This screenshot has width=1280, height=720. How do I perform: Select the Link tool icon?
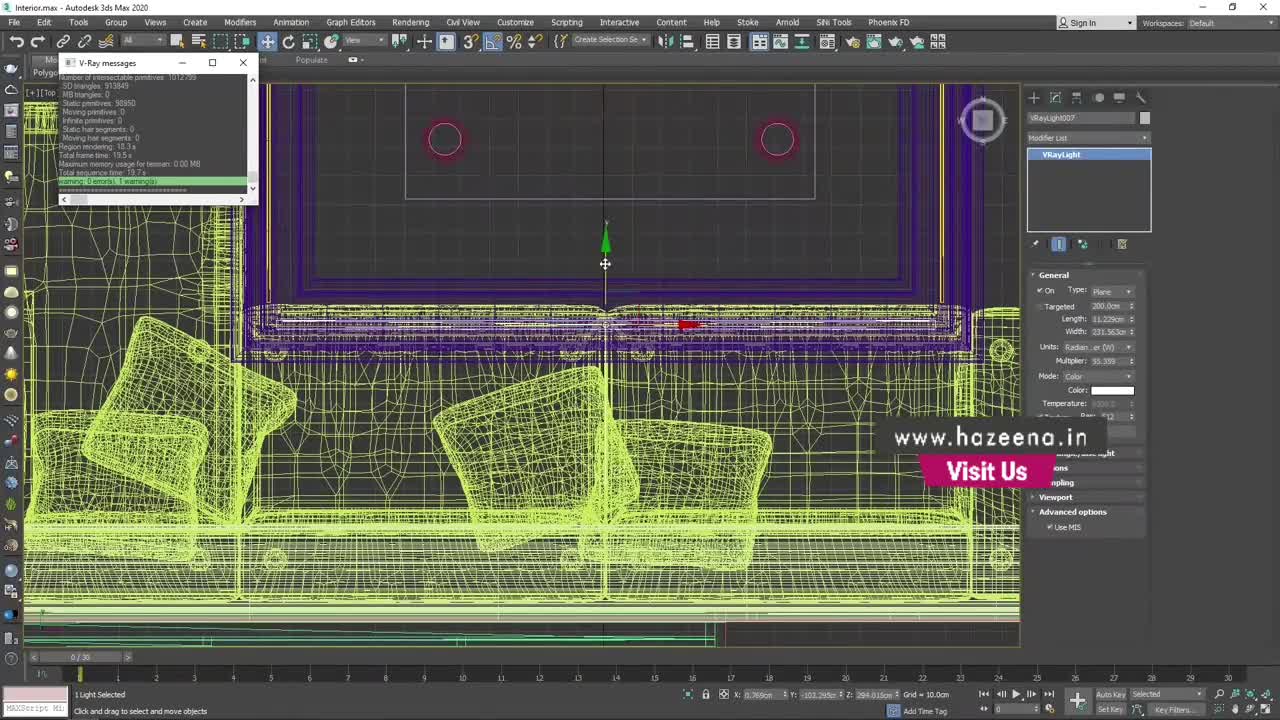point(63,41)
